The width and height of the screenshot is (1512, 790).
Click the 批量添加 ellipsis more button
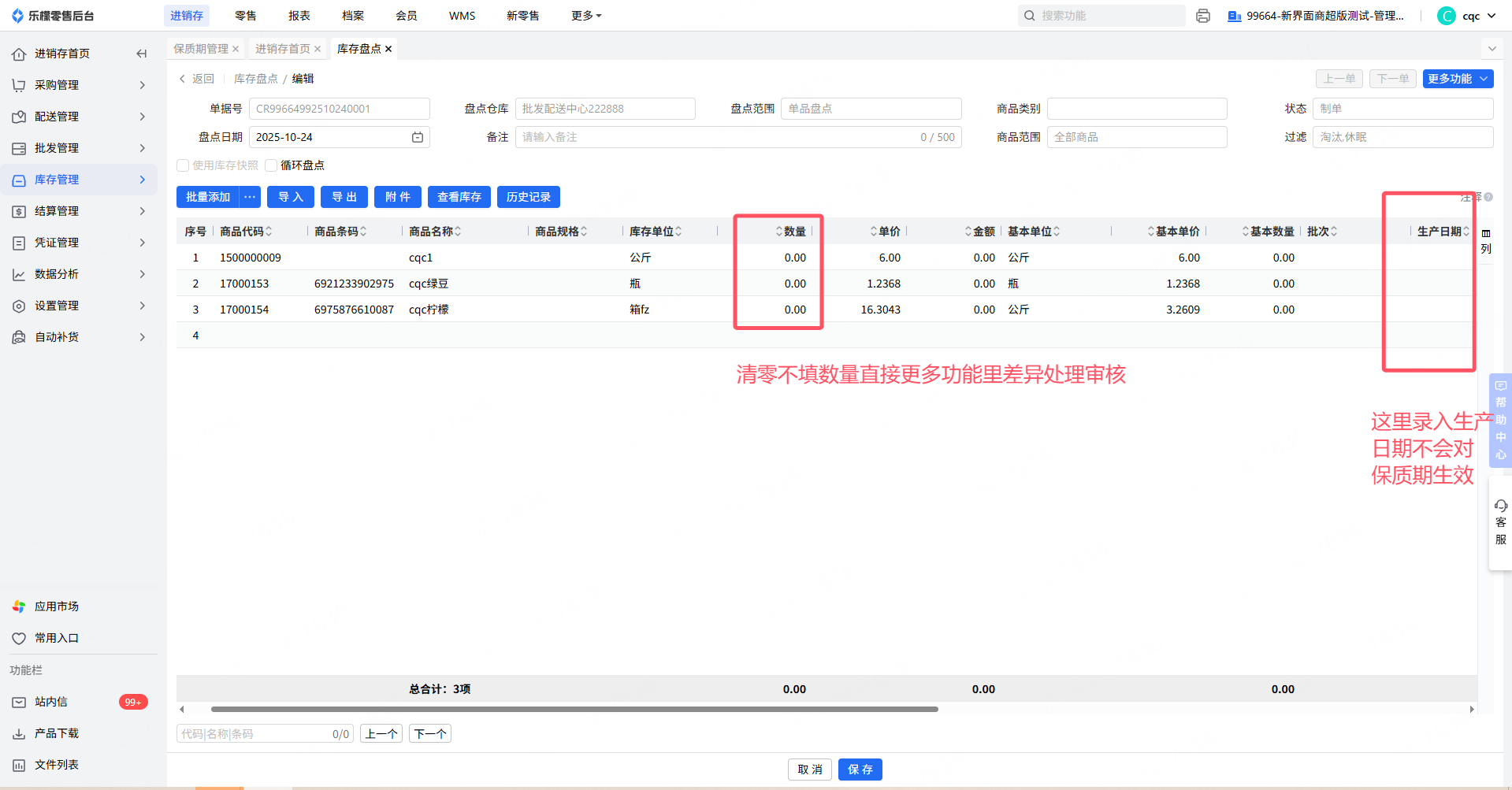coord(250,197)
